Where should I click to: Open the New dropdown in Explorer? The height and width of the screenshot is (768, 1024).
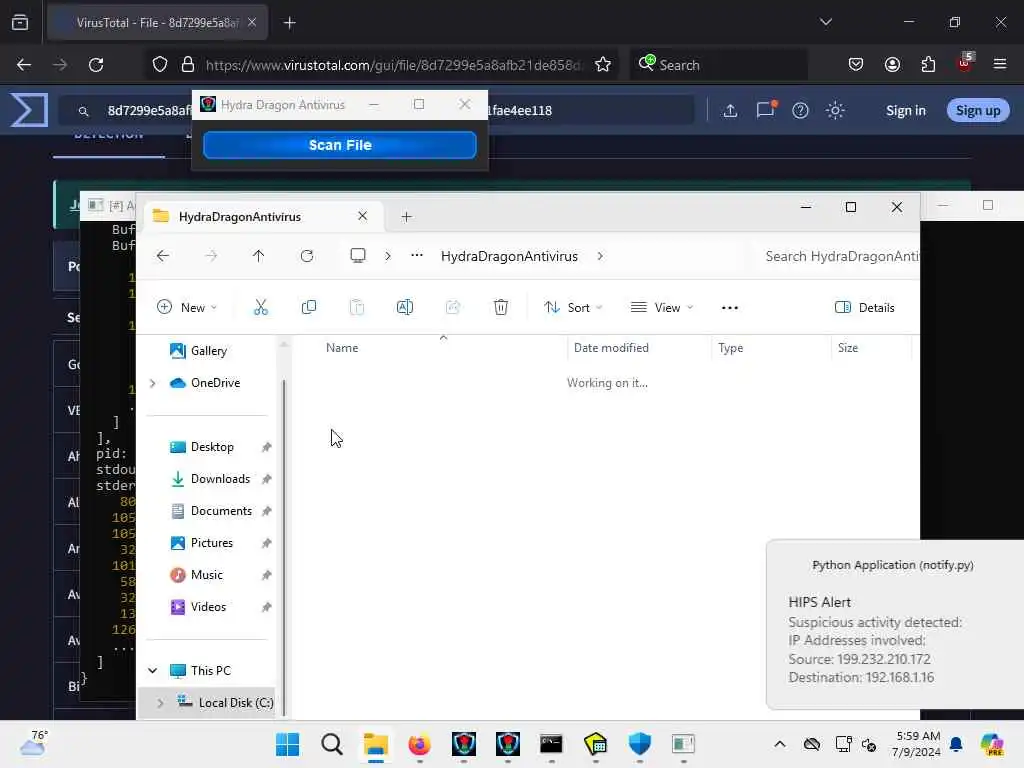point(187,307)
